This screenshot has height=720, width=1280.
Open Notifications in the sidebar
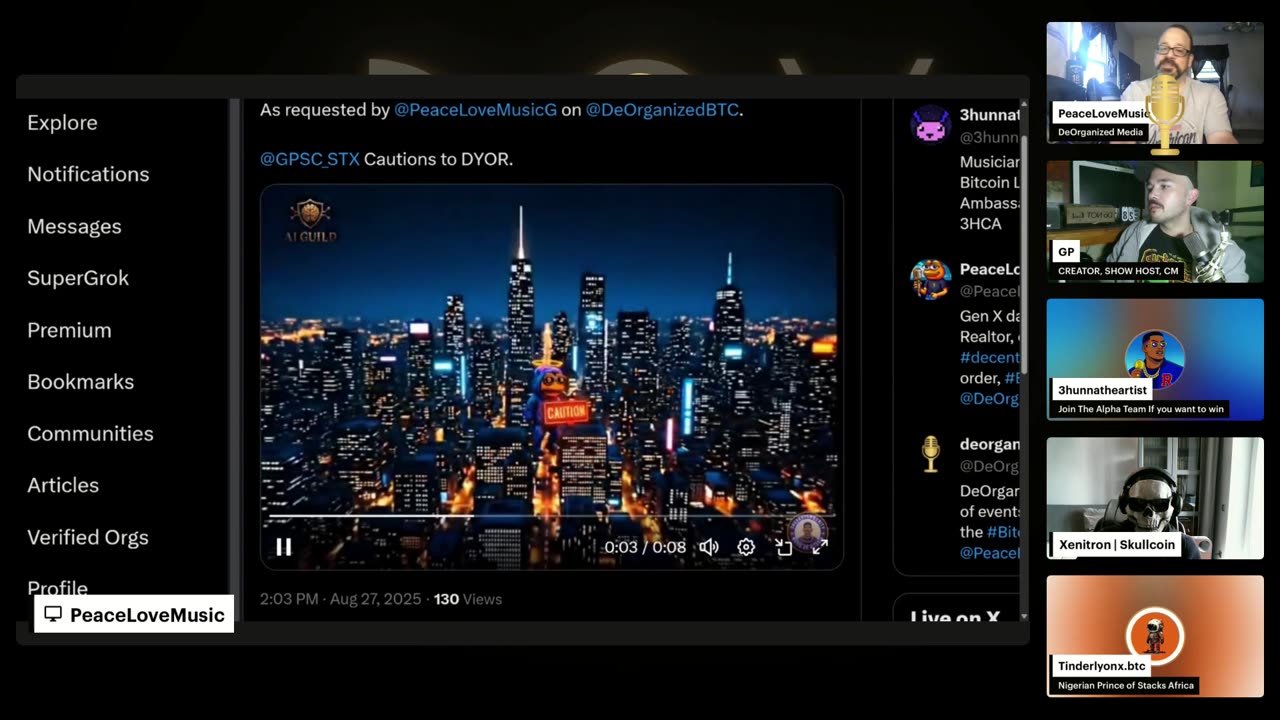(x=88, y=174)
